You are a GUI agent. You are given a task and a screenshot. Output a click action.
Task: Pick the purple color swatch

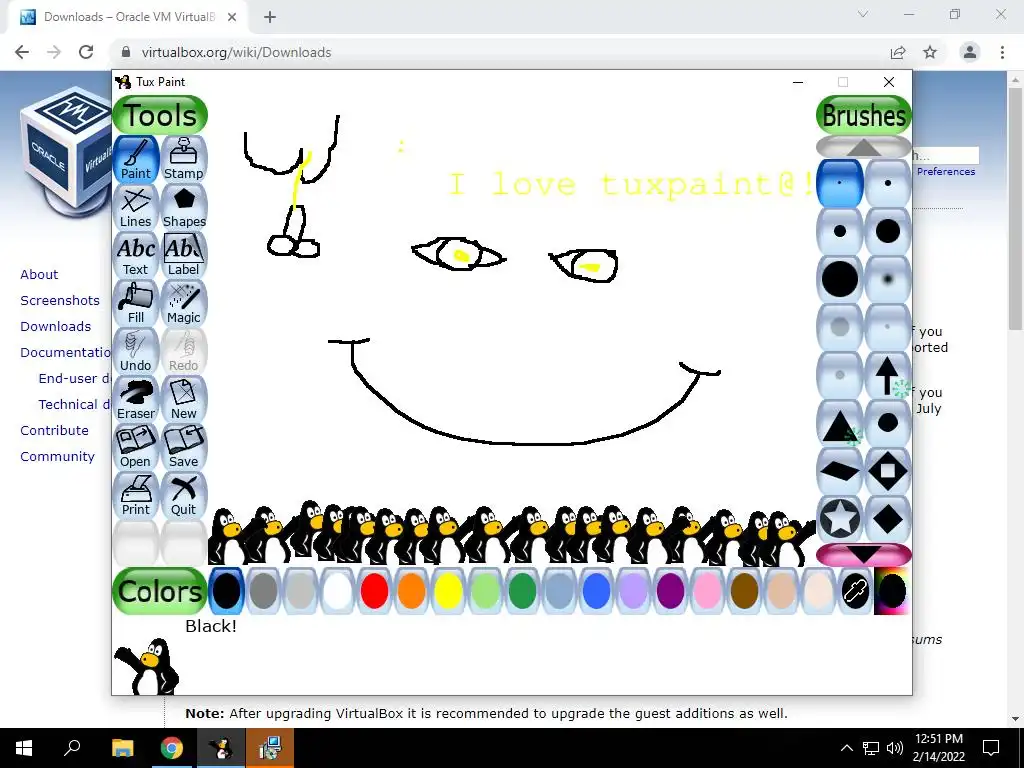tap(670, 591)
